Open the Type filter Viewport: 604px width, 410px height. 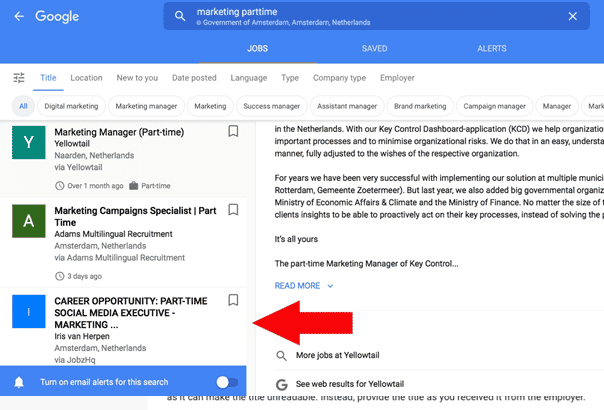[290, 78]
